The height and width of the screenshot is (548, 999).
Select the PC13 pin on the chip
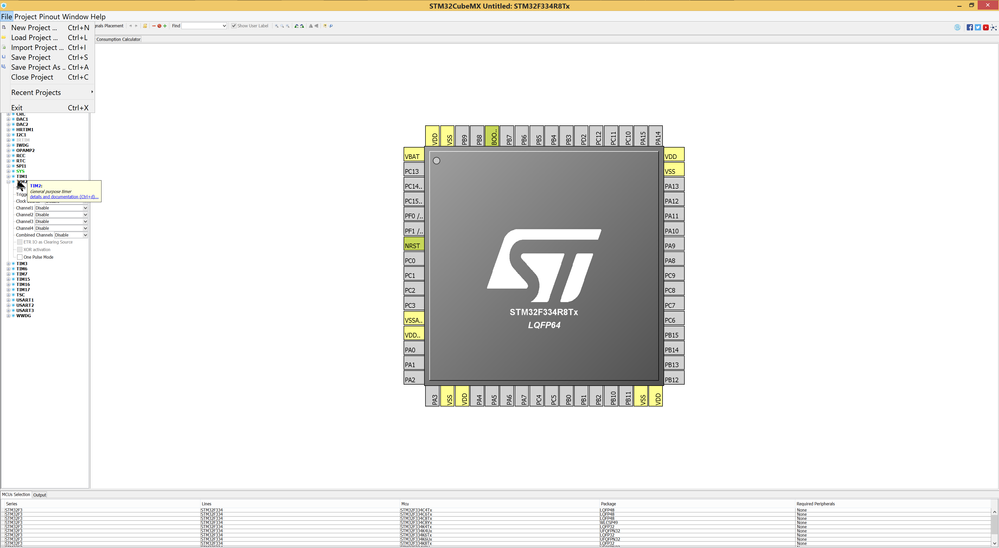[x=413, y=170]
